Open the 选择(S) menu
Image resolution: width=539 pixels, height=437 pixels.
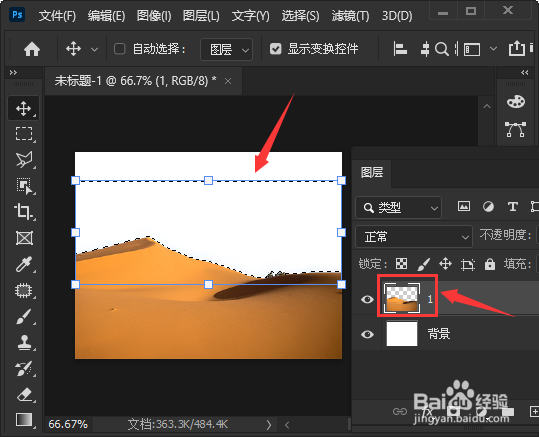(300, 15)
